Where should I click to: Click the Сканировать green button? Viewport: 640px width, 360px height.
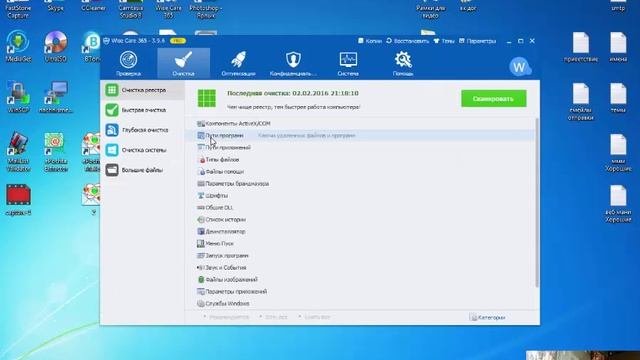pos(493,99)
